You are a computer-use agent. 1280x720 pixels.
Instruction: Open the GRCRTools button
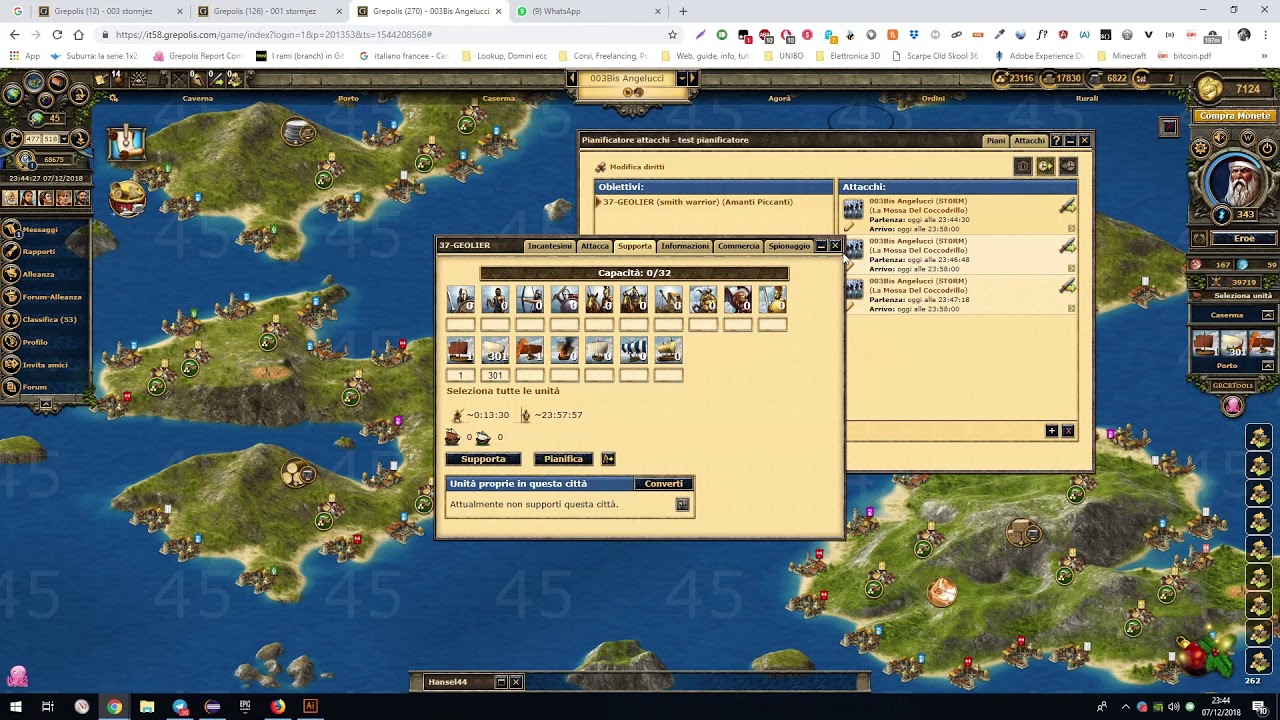1233,385
